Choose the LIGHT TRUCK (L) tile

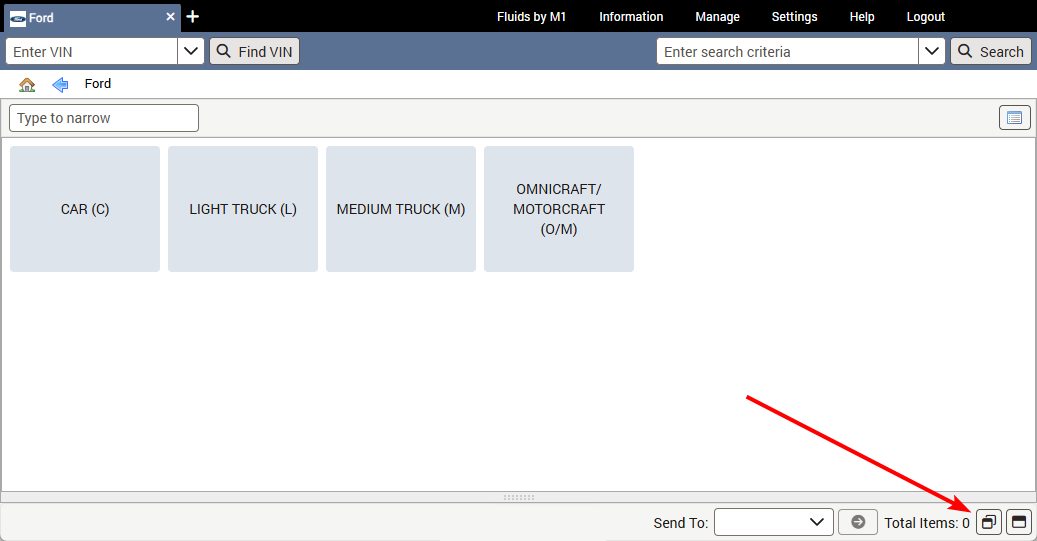243,209
